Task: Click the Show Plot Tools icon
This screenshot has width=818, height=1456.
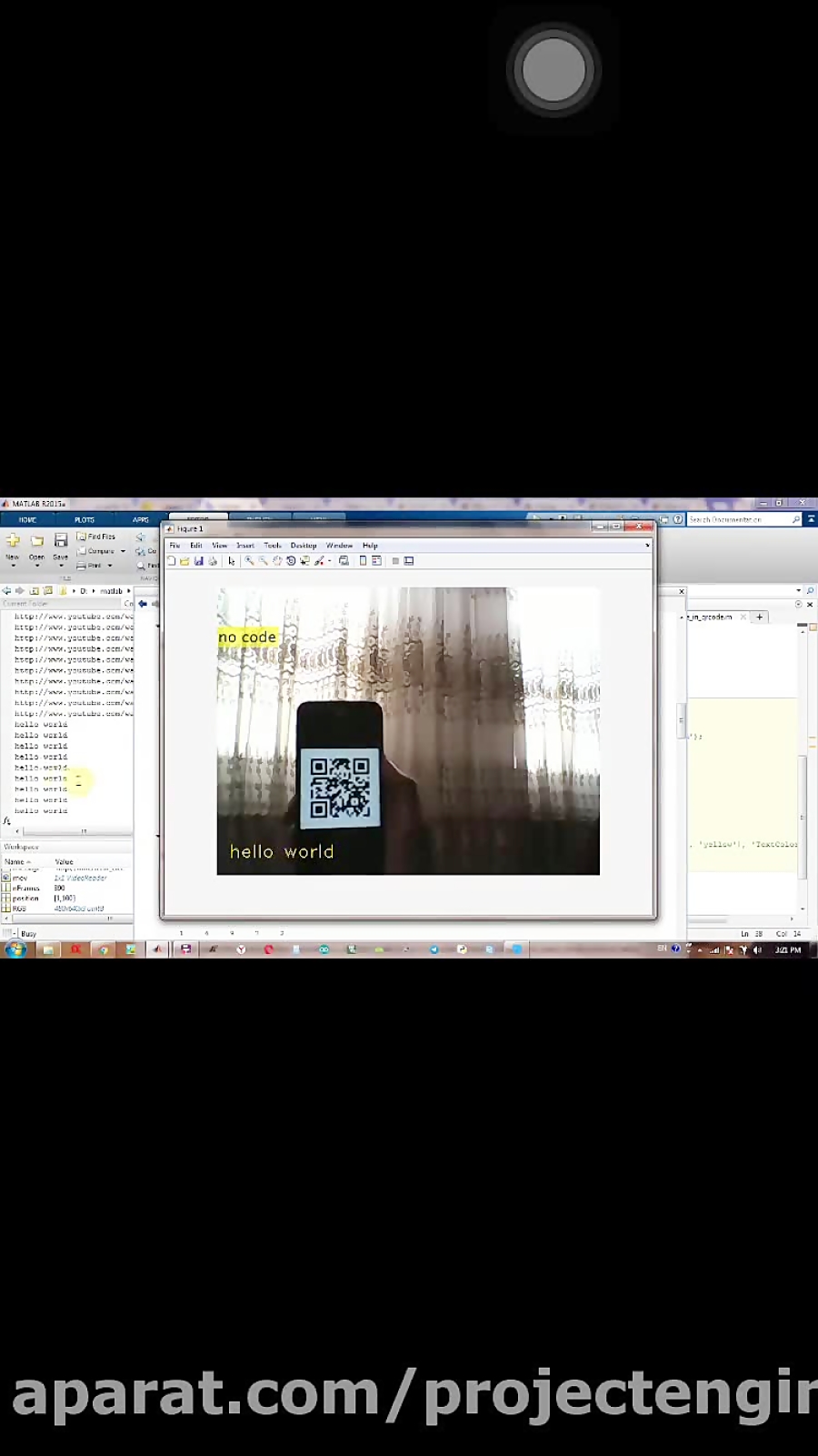Action: coord(409,561)
